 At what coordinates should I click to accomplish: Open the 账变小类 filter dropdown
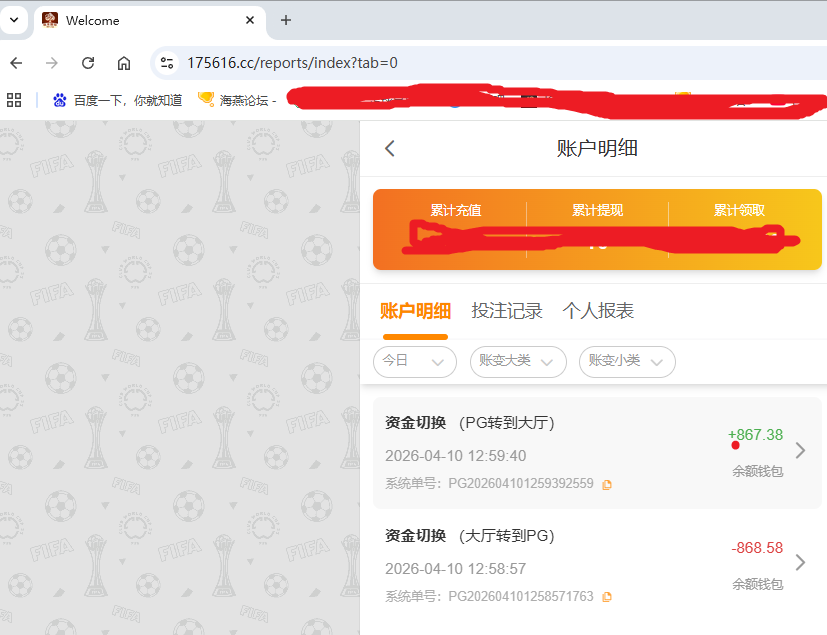[626, 362]
